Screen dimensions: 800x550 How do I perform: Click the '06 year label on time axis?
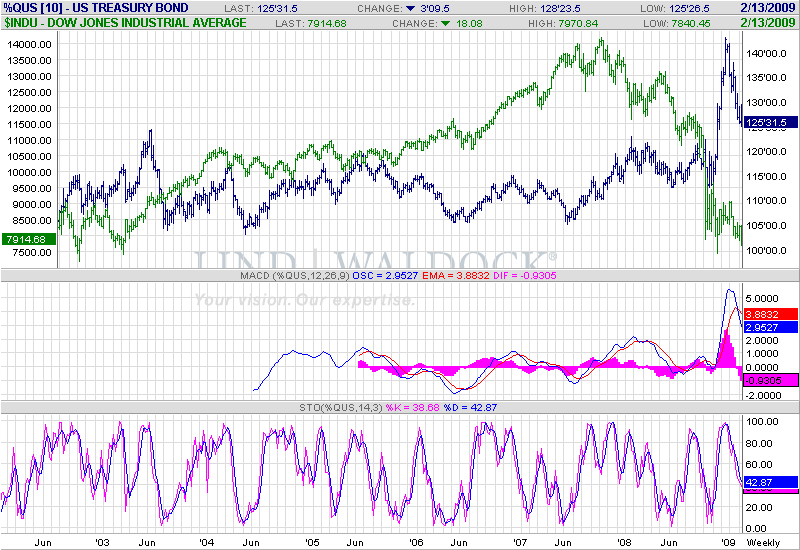coord(416,542)
